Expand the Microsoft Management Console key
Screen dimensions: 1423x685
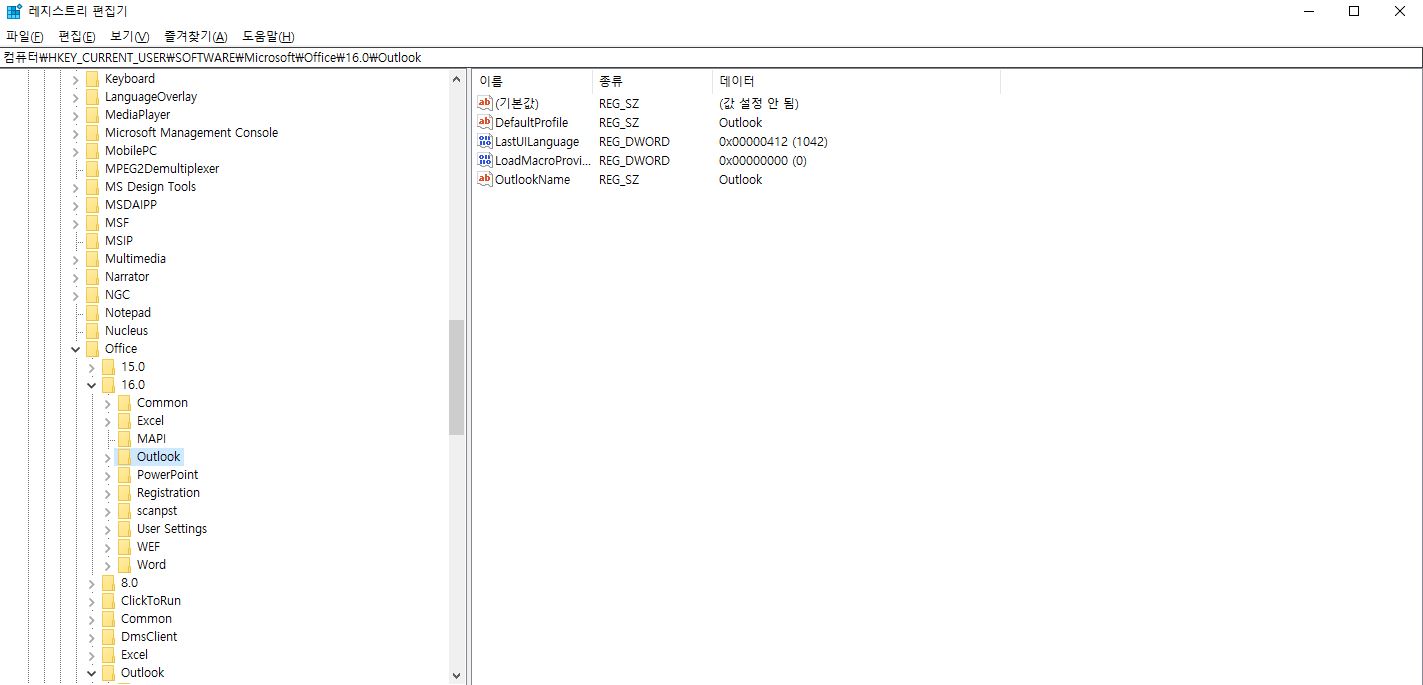pos(75,133)
